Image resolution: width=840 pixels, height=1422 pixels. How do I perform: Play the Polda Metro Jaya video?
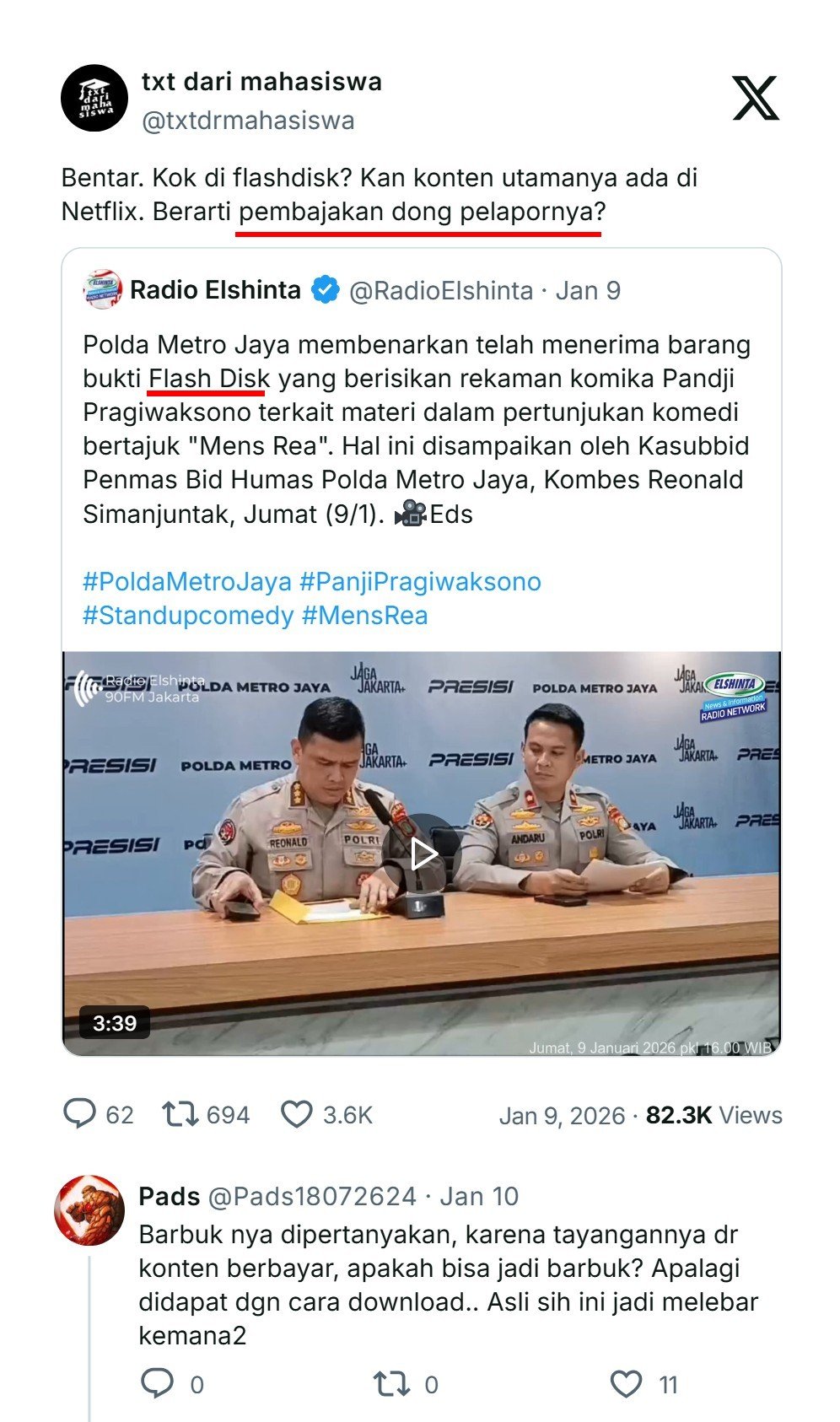(x=422, y=854)
